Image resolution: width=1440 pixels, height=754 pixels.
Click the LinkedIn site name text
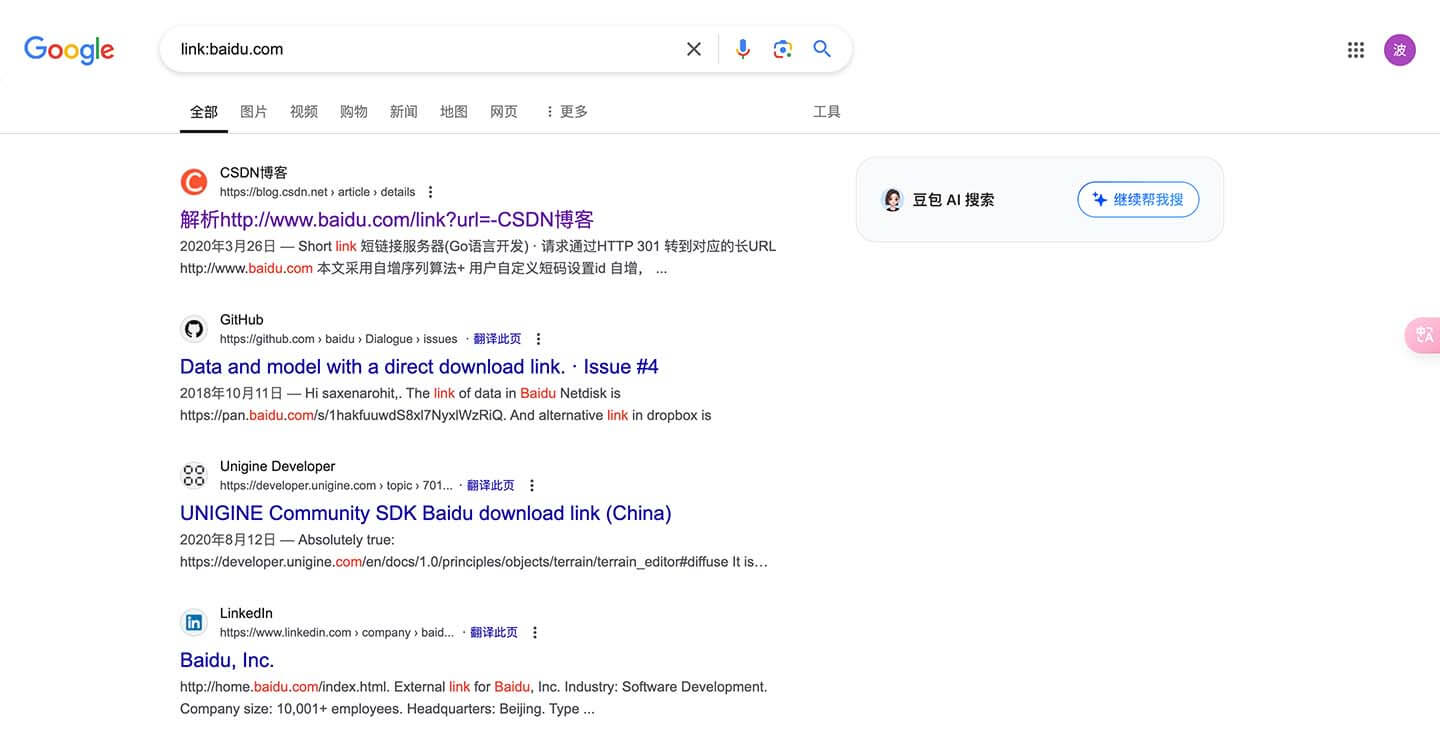pyautogui.click(x=246, y=613)
